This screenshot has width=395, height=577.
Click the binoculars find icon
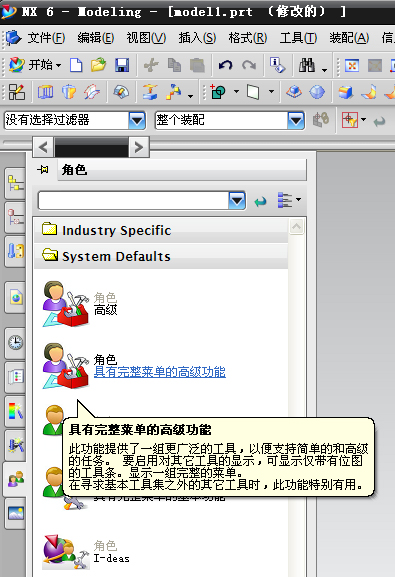(307, 66)
